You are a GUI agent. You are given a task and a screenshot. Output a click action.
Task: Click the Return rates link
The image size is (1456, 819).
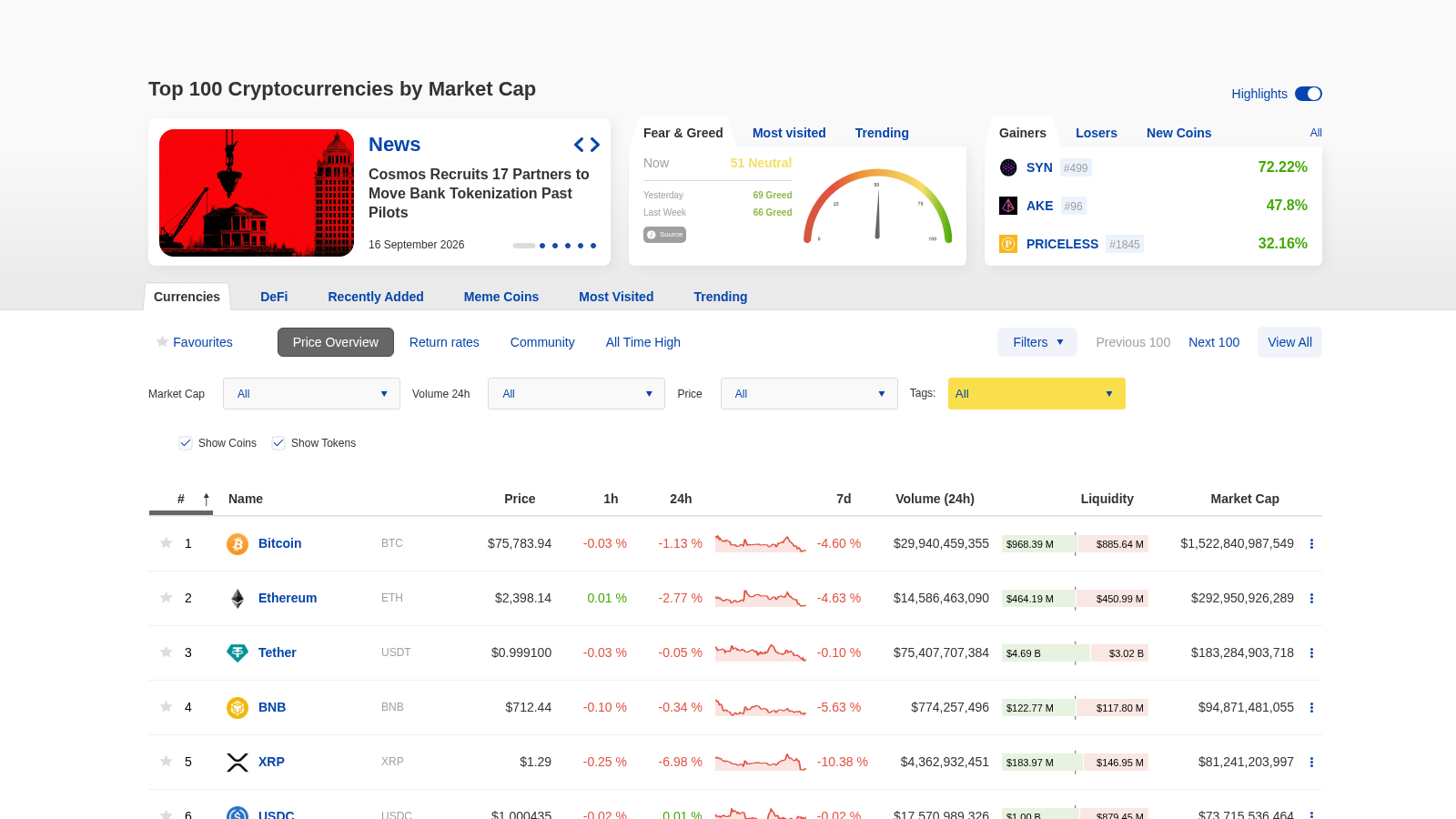(444, 342)
